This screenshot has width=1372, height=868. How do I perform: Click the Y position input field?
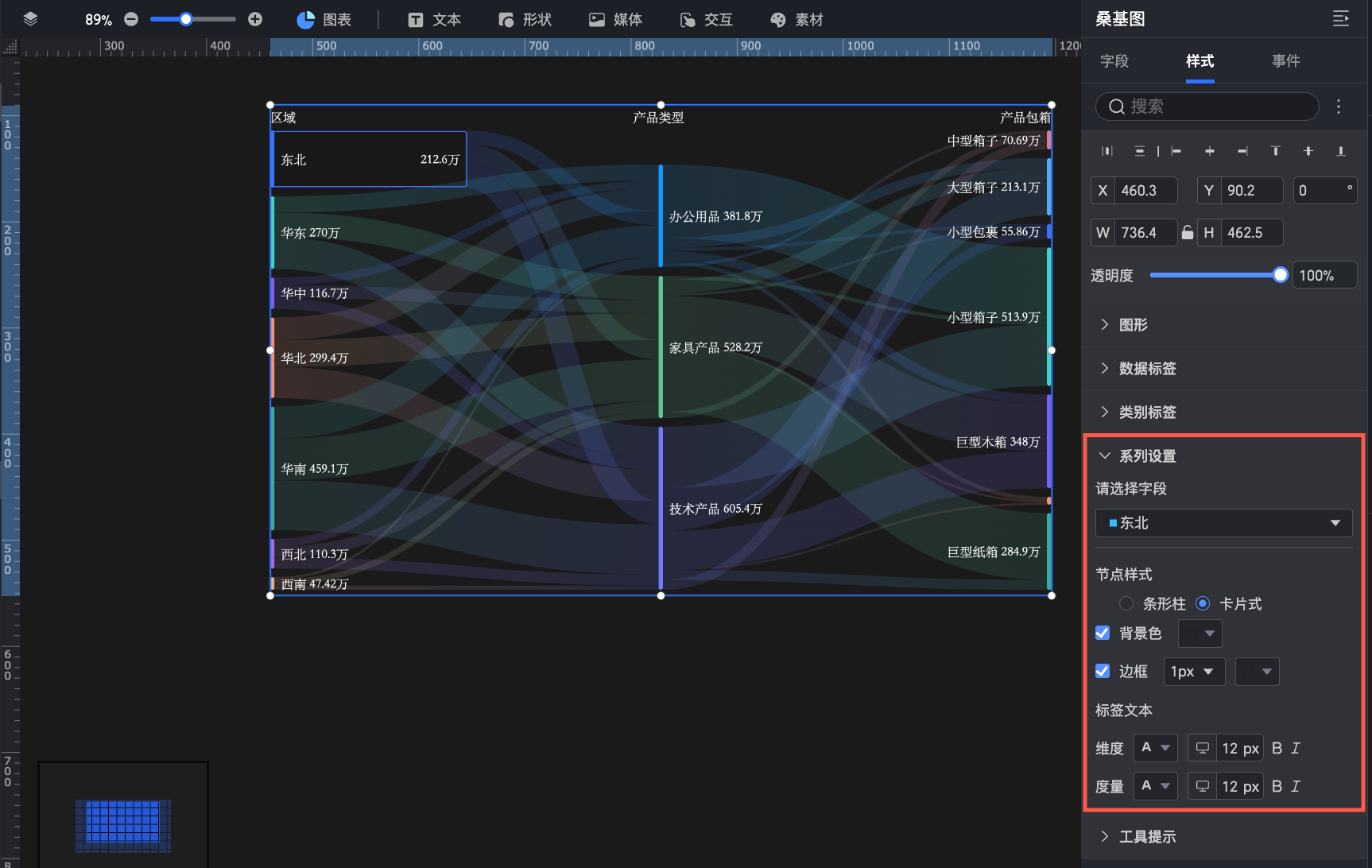point(1252,190)
